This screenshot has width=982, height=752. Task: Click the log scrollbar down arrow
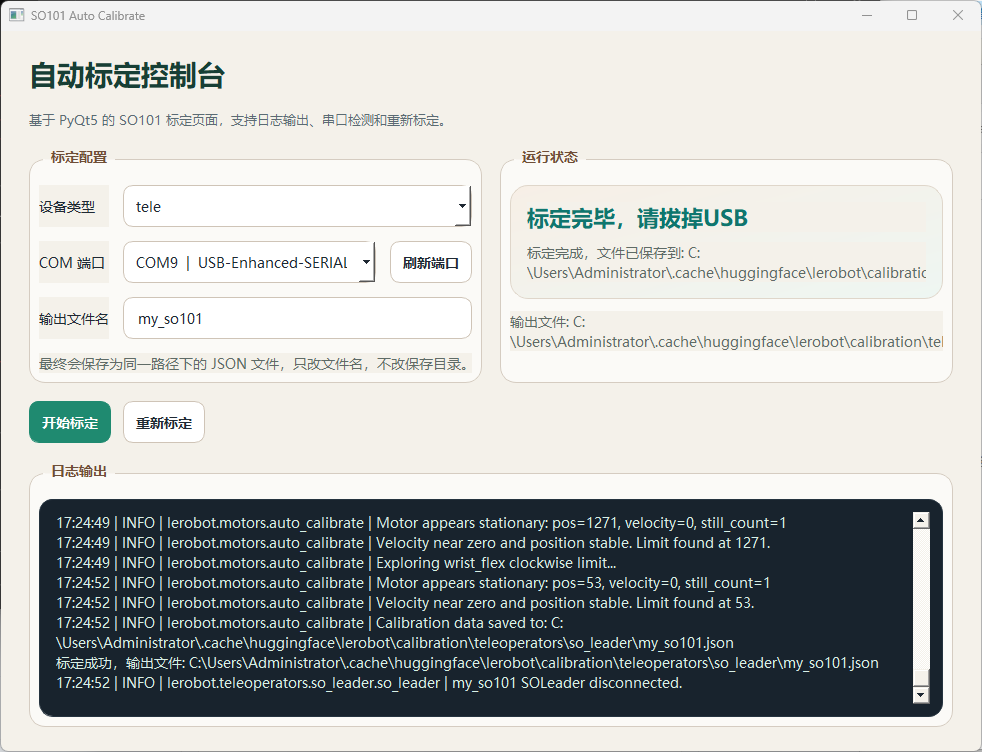[x=921, y=694]
